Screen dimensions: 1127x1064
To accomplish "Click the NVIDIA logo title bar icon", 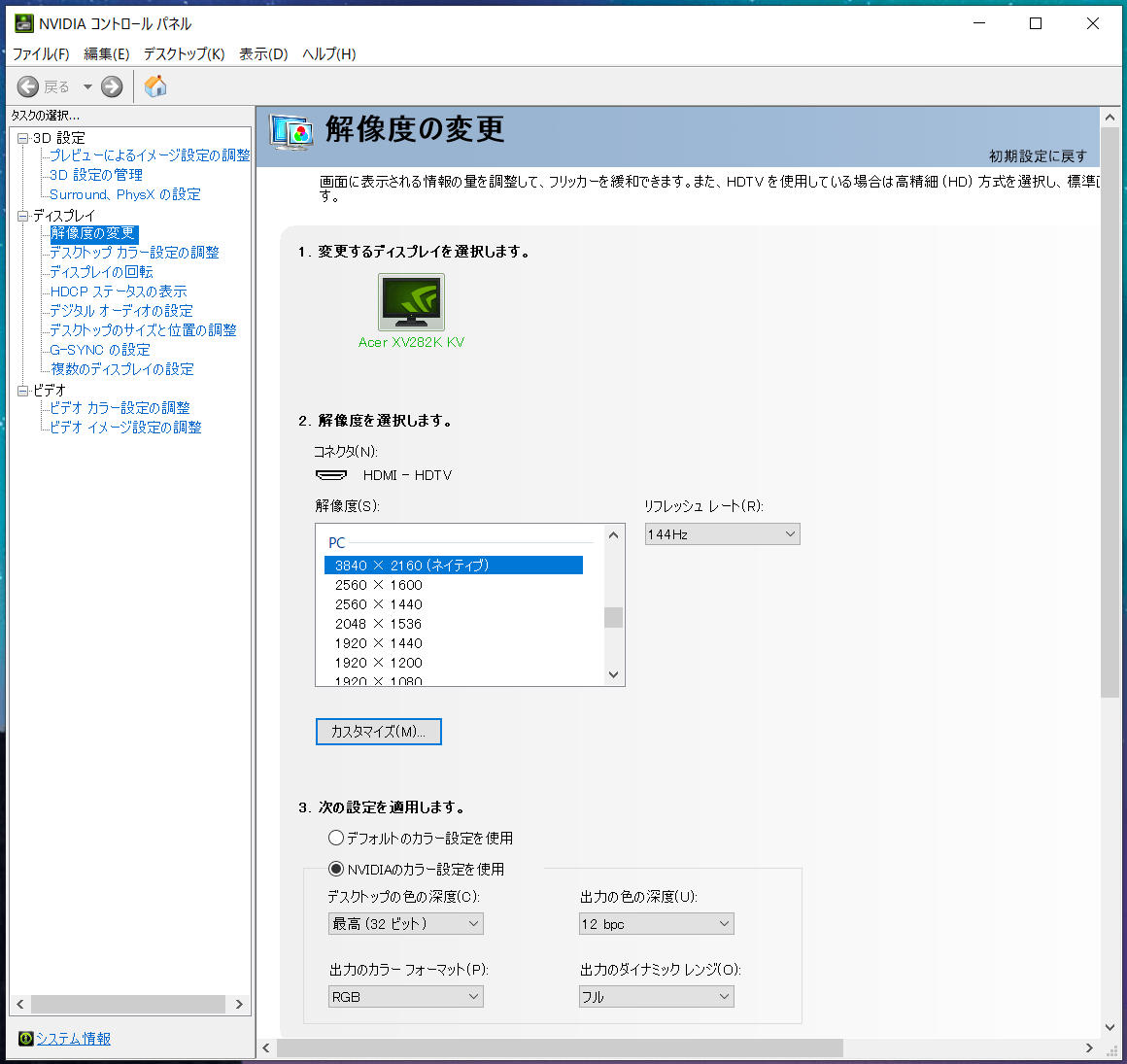I will pyautogui.click(x=23, y=23).
